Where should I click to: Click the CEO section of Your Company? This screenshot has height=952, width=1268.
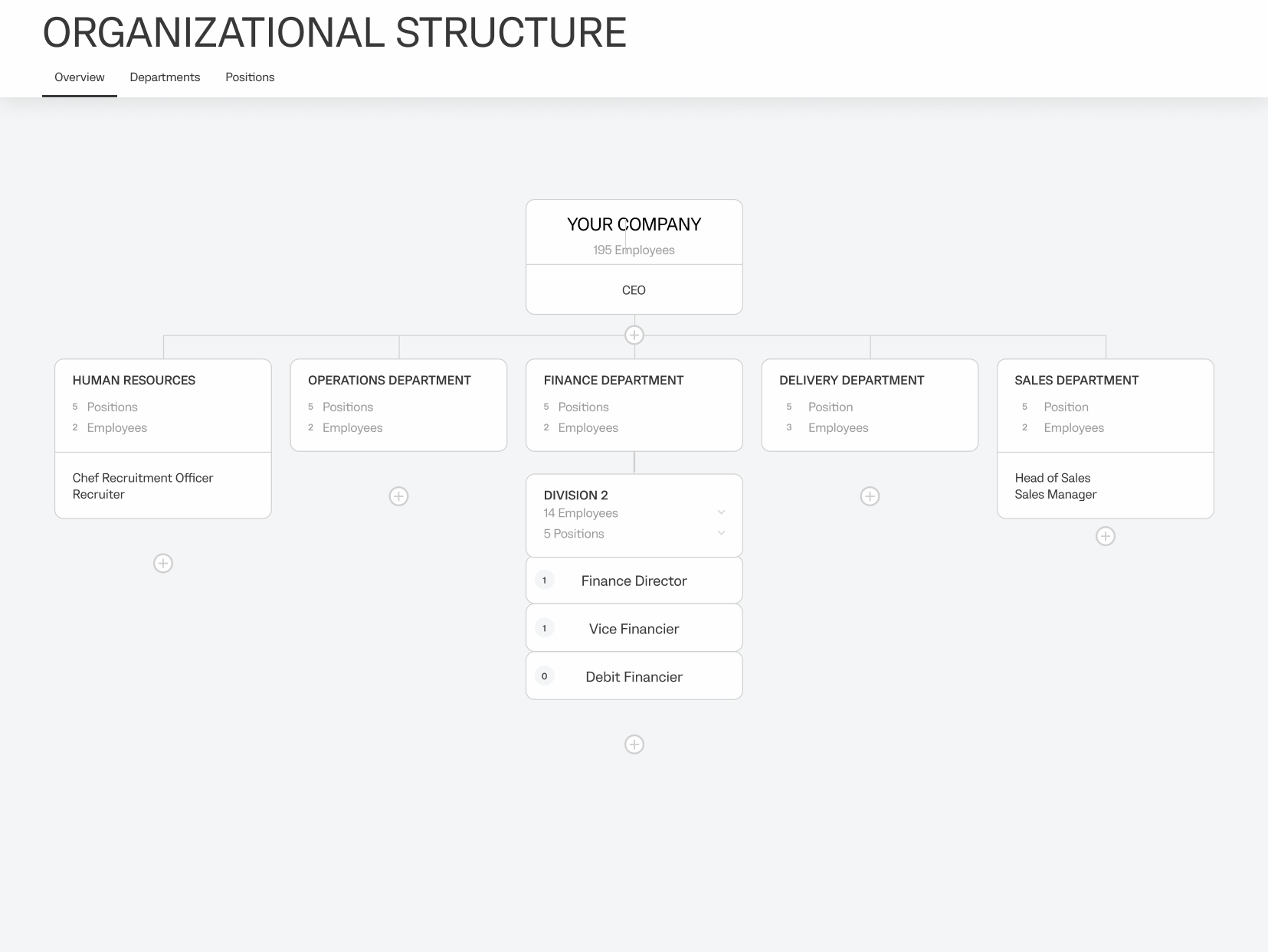point(634,290)
